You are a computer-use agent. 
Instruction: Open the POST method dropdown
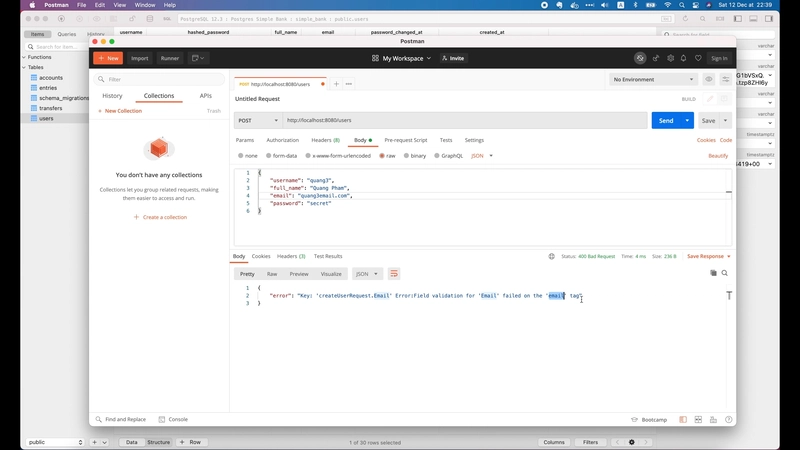256,120
